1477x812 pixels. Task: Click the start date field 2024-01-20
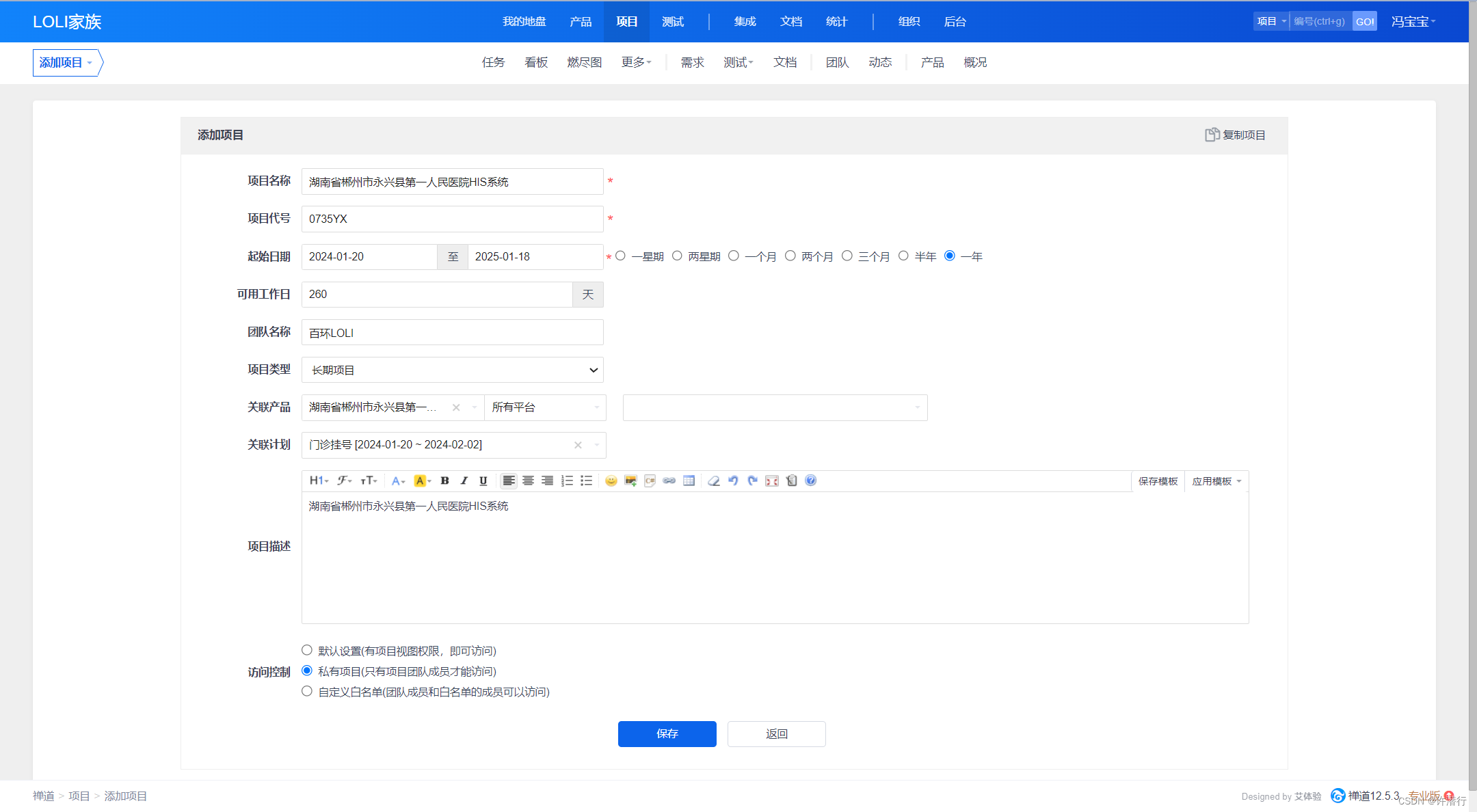(x=369, y=256)
